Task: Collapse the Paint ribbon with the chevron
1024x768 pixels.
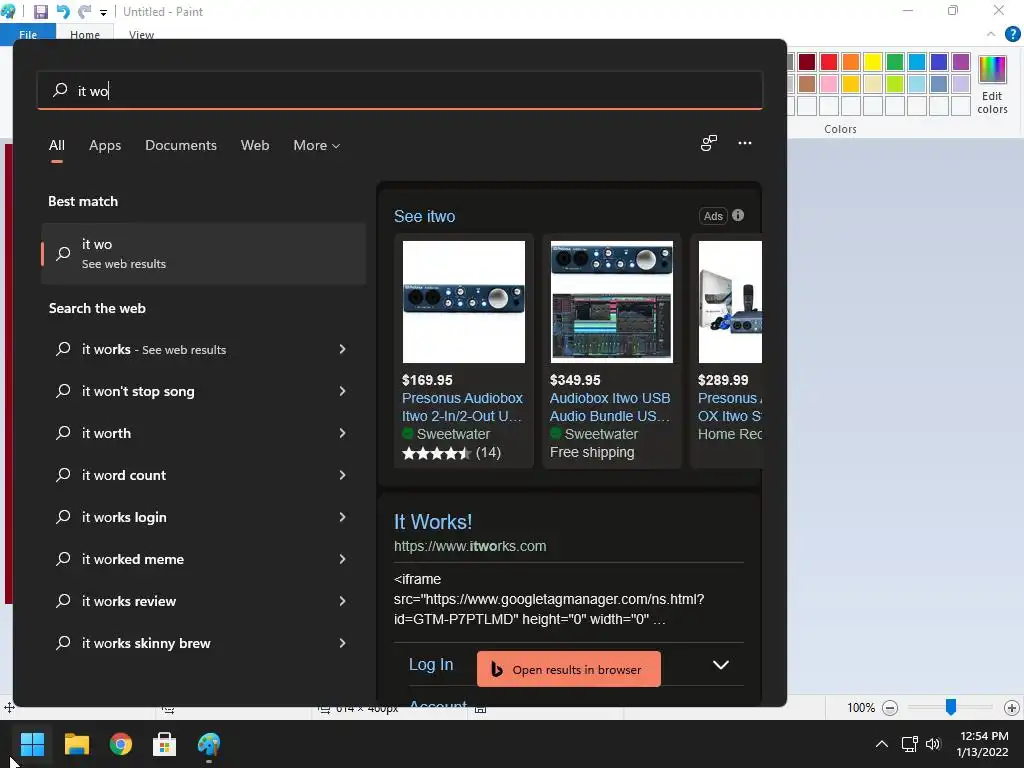Action: pyautogui.click(x=991, y=34)
